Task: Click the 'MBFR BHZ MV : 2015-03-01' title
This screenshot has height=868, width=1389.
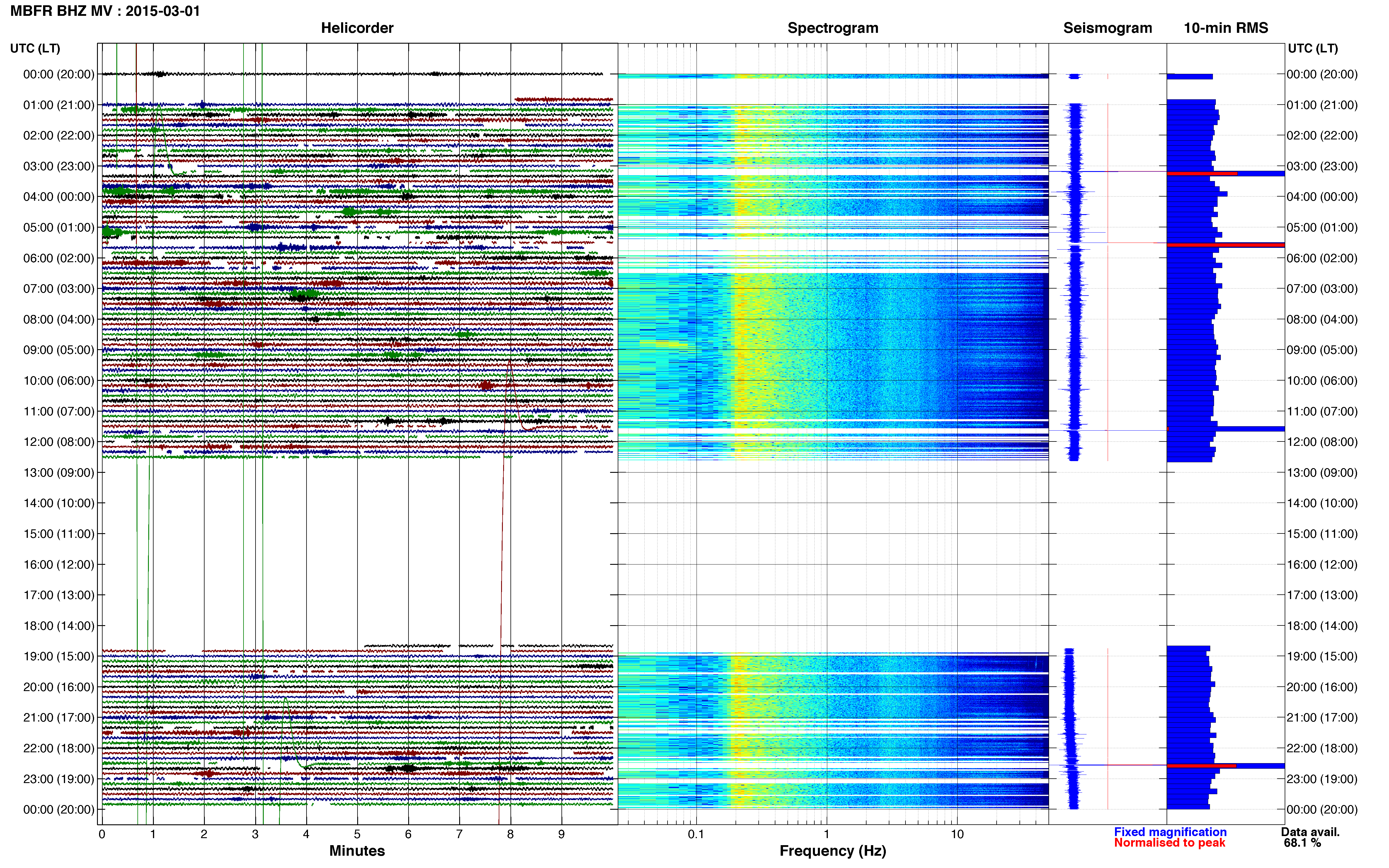Action: click(x=105, y=11)
